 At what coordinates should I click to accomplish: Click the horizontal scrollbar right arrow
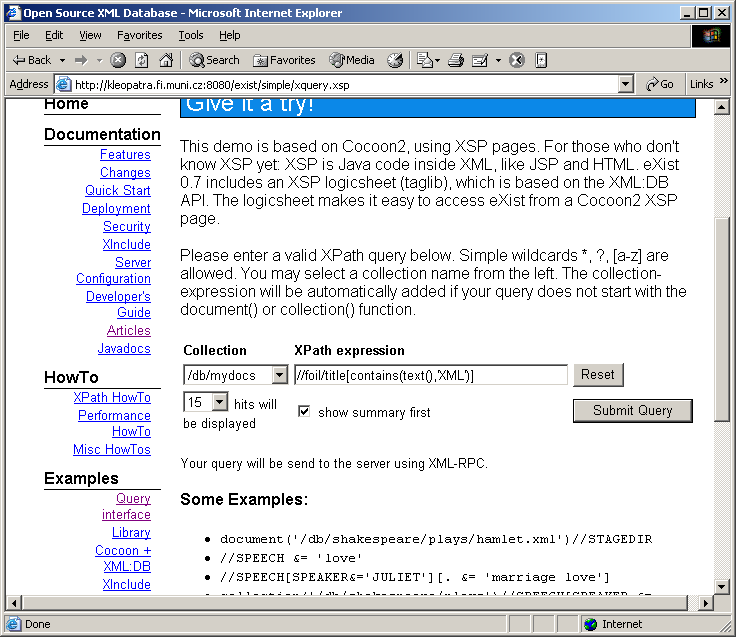click(705, 603)
